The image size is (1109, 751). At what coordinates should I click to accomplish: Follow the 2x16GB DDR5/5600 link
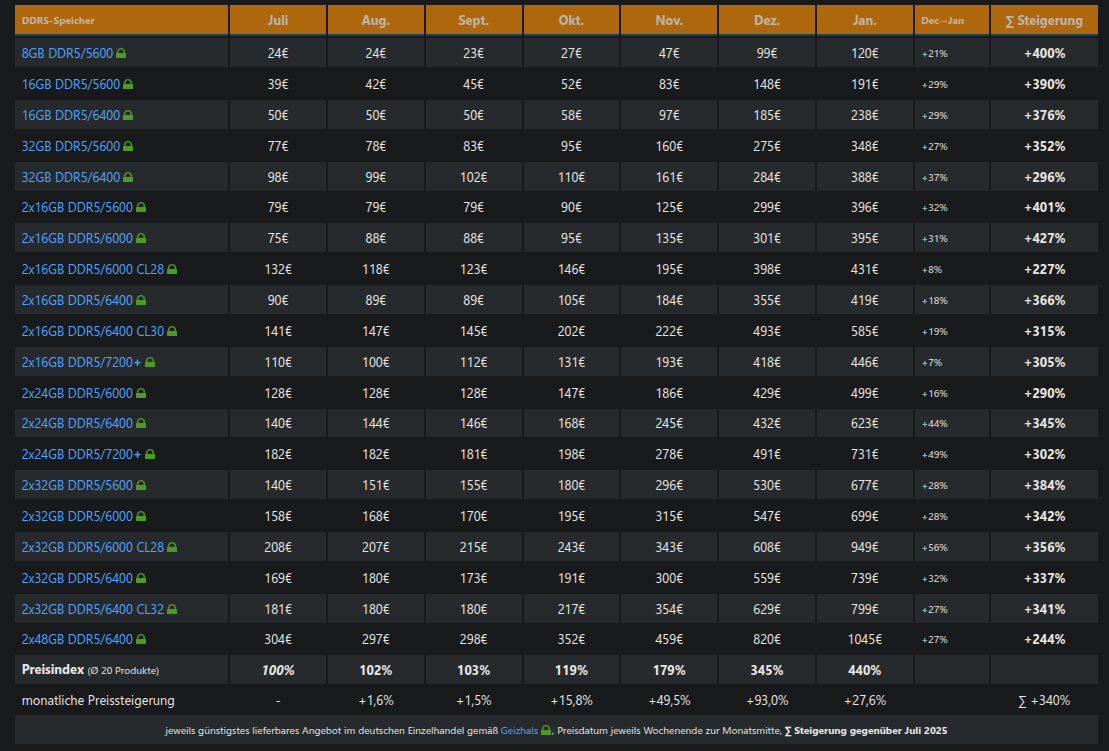[77, 208]
